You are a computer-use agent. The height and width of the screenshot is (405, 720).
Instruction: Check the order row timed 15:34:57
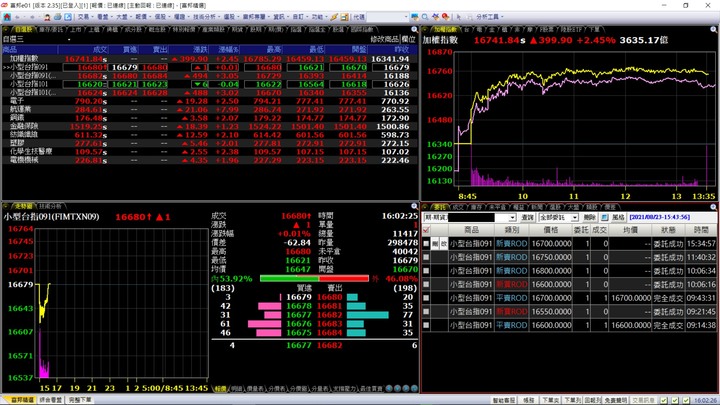(426, 244)
